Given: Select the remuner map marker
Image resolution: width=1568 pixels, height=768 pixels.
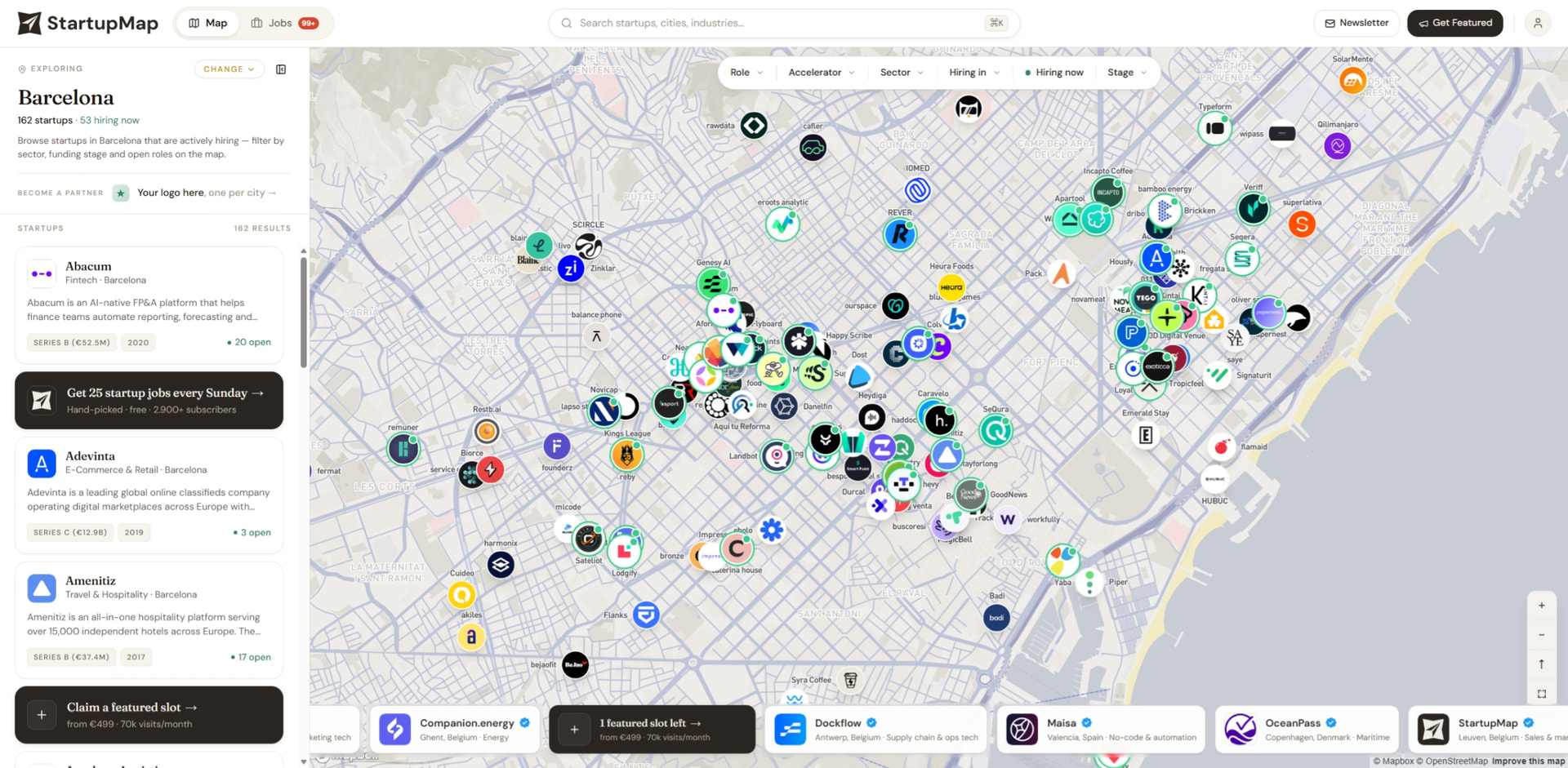Looking at the screenshot, I should point(403,449).
